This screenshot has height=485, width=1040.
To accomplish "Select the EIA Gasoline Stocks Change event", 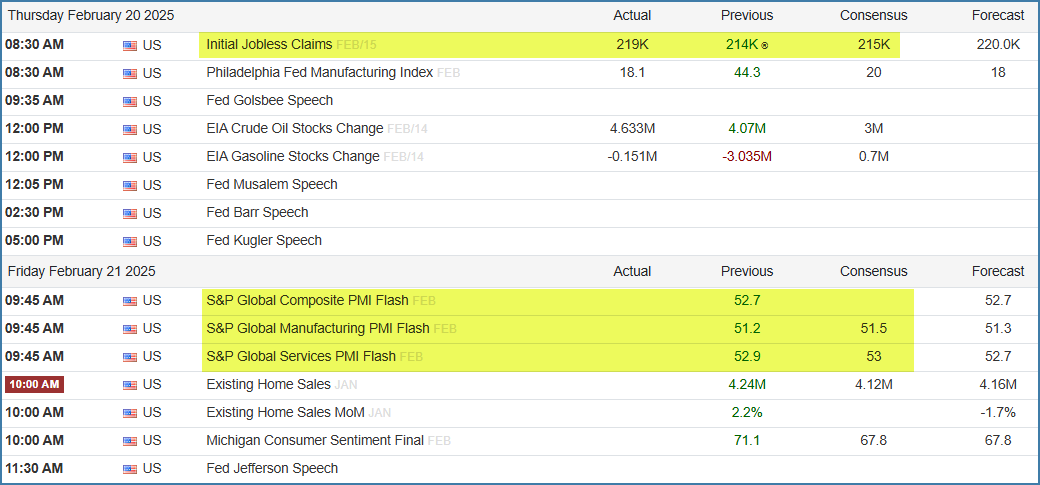I will (x=292, y=156).
